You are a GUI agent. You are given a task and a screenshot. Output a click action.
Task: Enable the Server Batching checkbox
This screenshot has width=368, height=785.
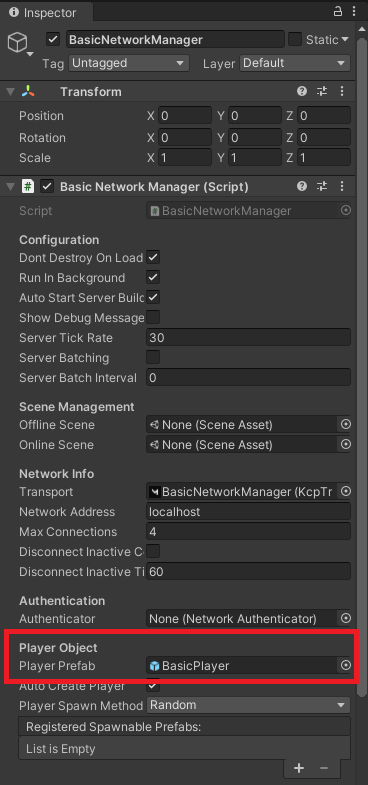[x=153, y=357]
